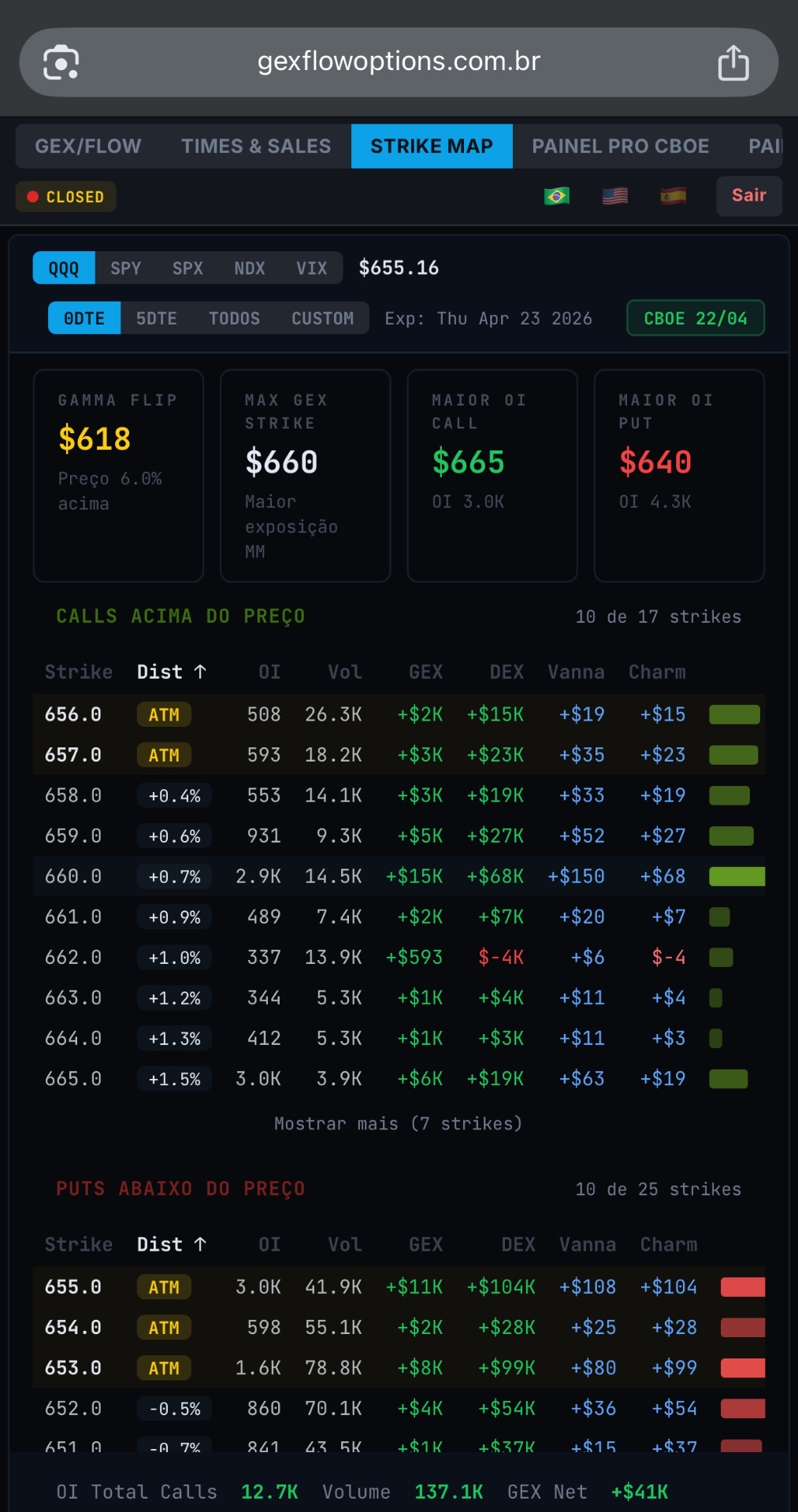Click the CBOE 22/04 button
798x1512 pixels.
coord(695,318)
